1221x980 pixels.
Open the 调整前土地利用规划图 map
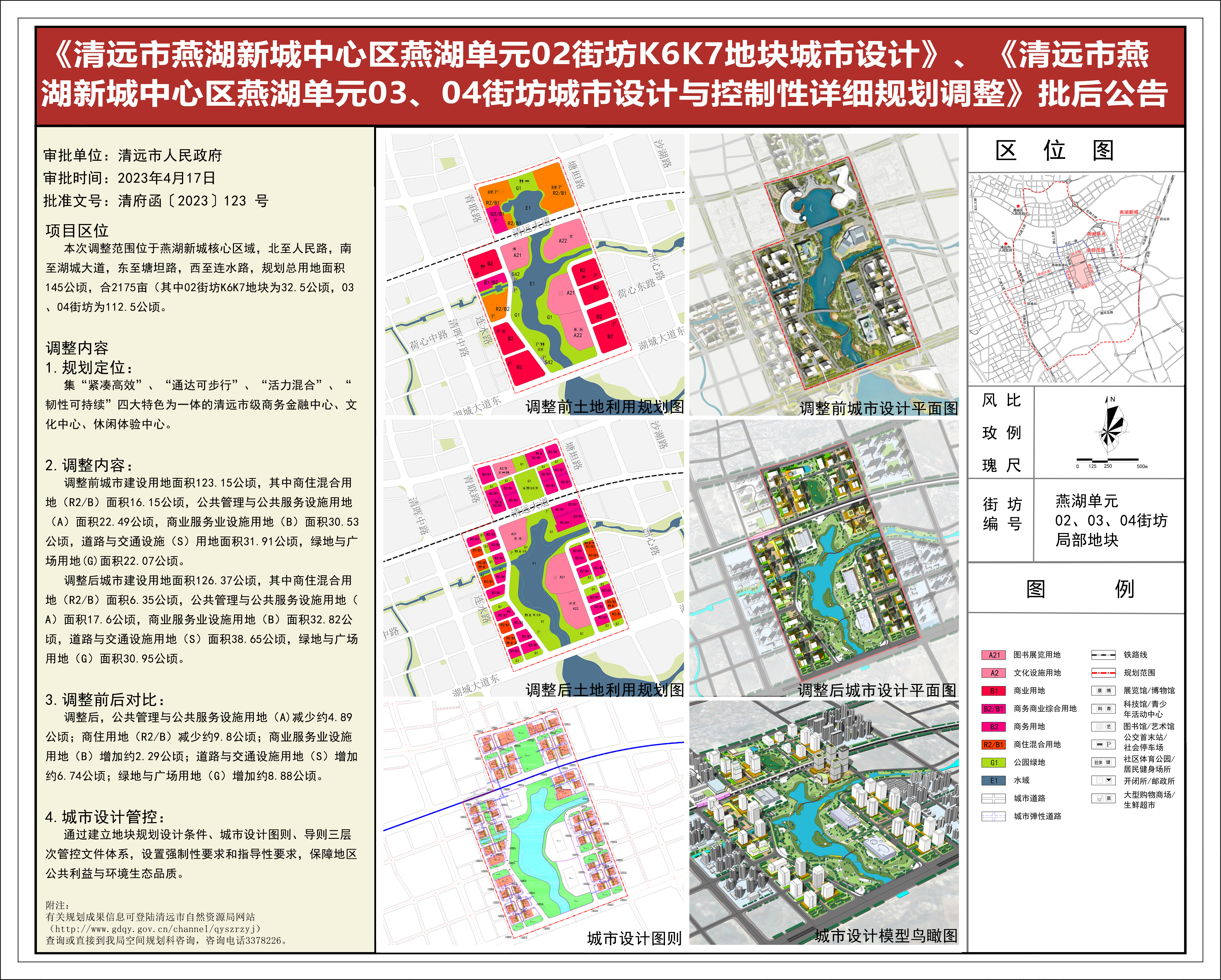click(535, 275)
